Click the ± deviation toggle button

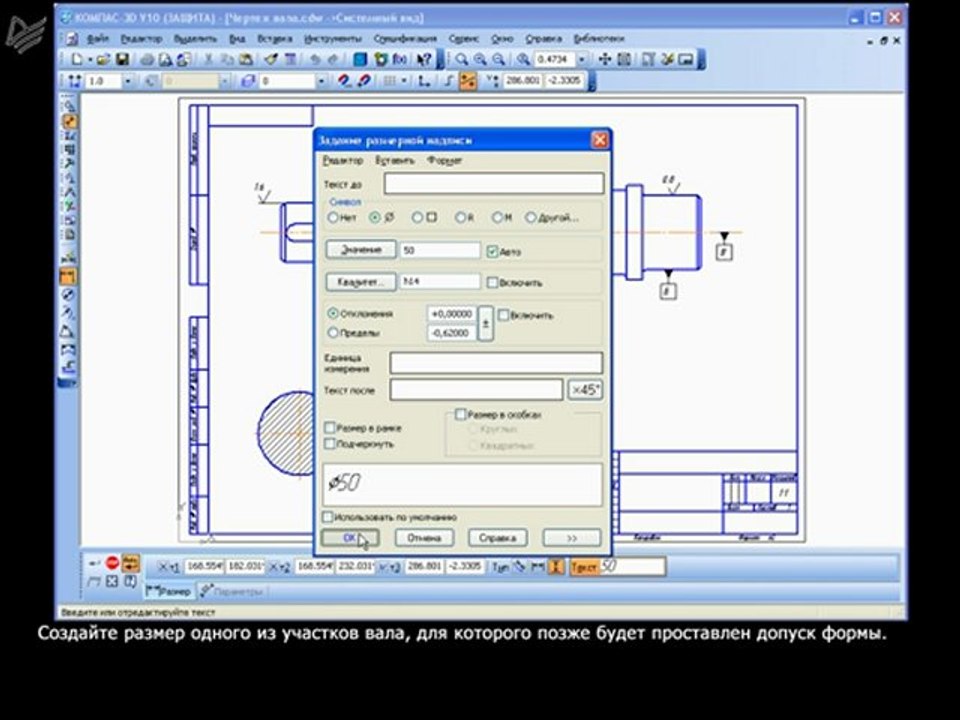(486, 323)
